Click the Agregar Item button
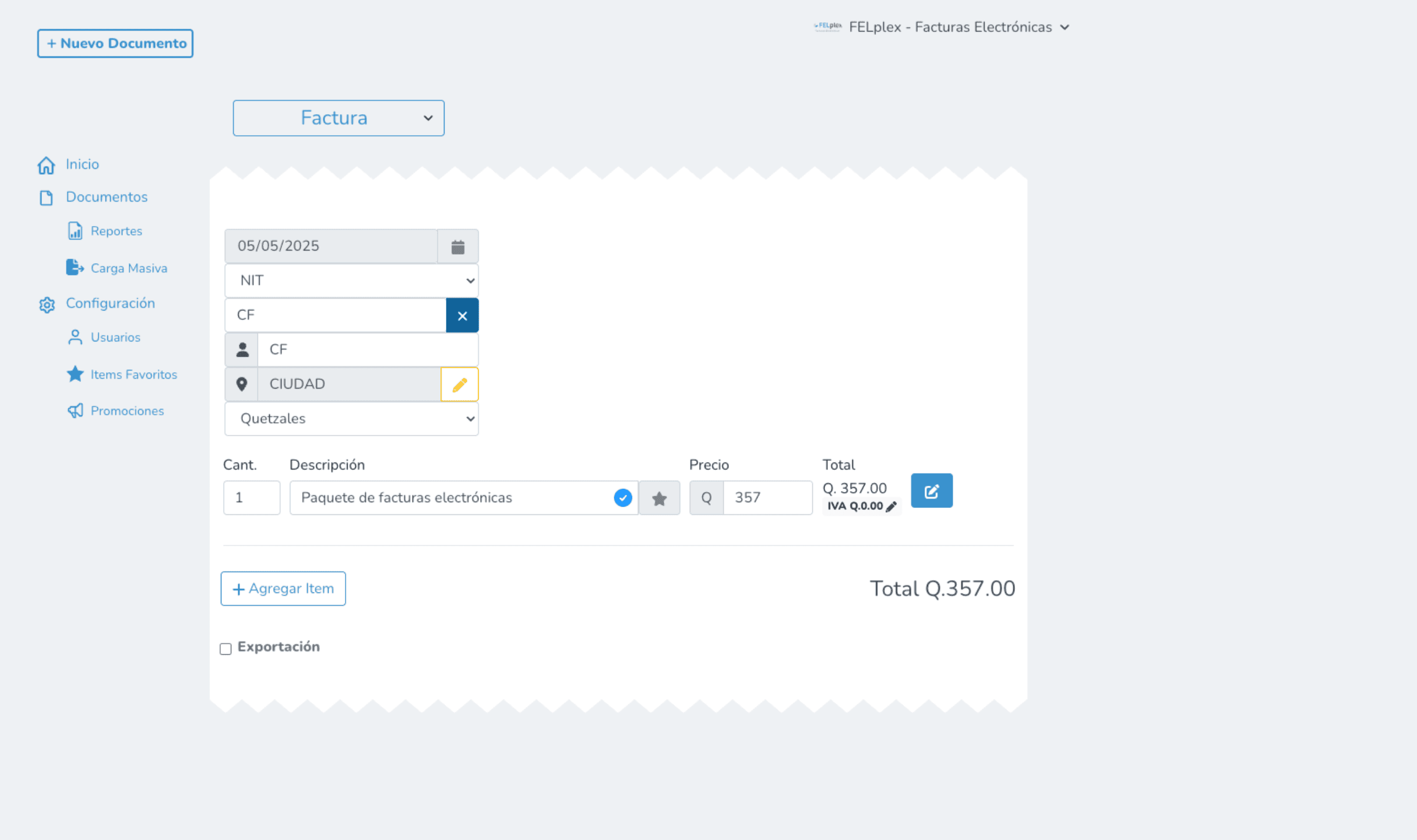This screenshot has height=840, width=1417. click(283, 589)
